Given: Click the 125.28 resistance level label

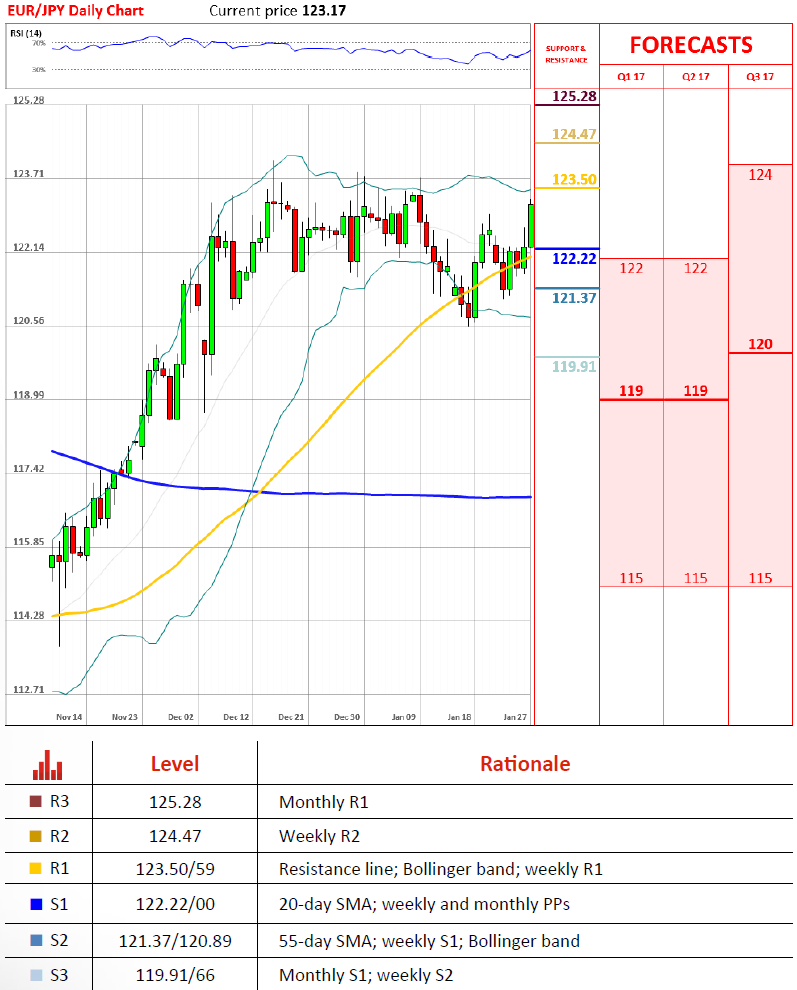Looking at the screenshot, I should click(x=574, y=96).
